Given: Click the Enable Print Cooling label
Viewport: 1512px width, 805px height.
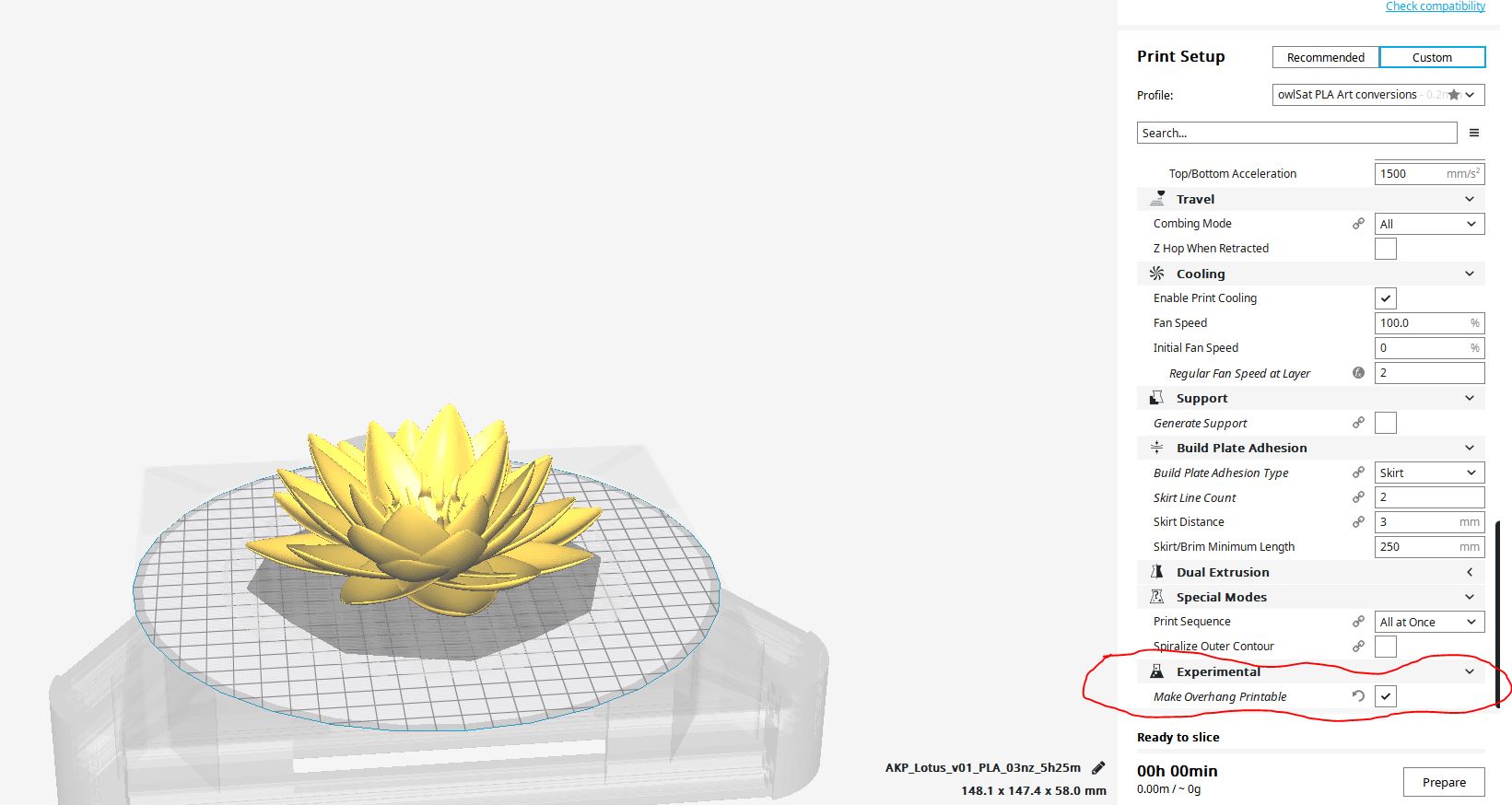Looking at the screenshot, I should 1205,298.
